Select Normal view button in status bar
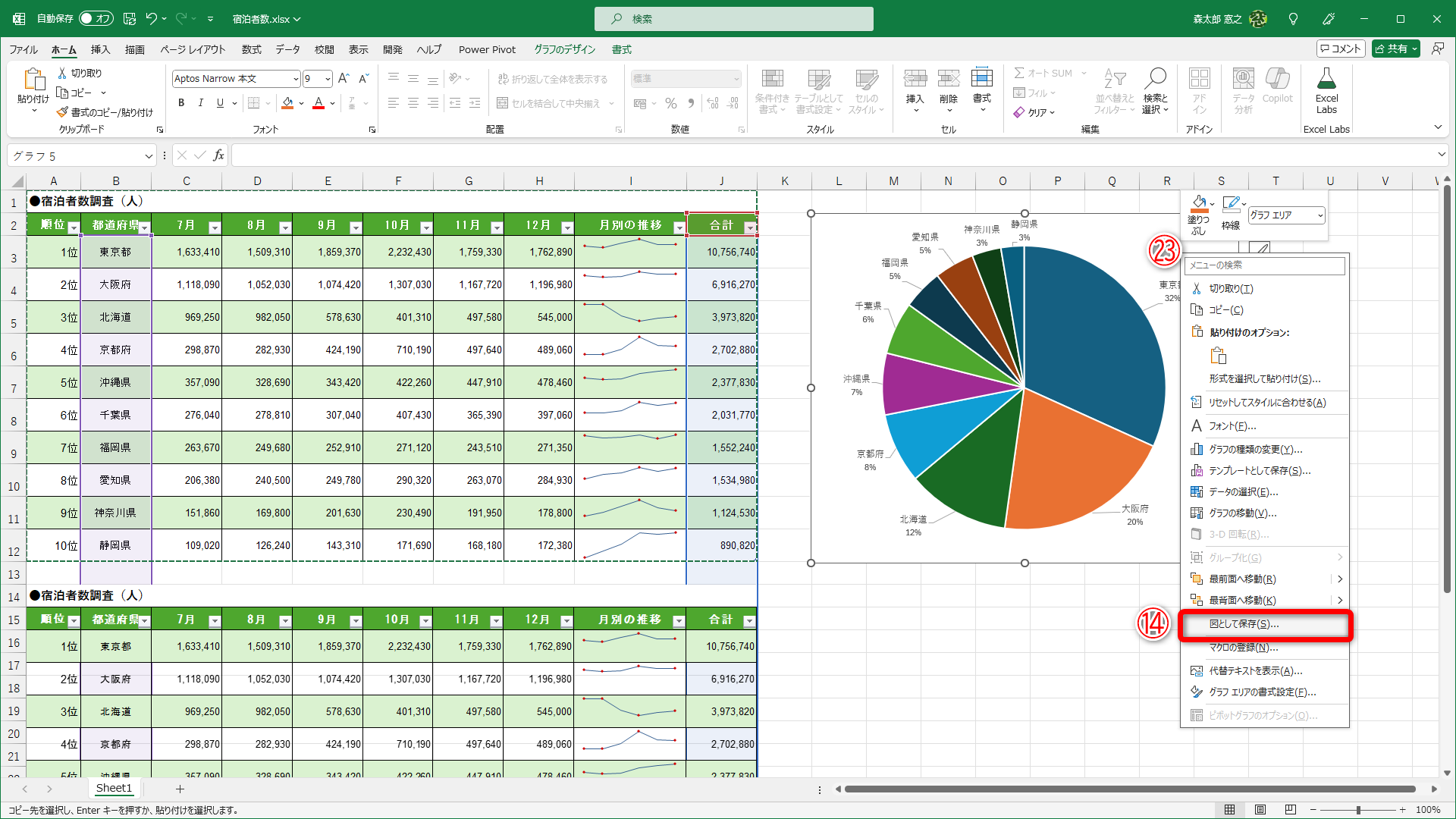1456x819 pixels. click(x=1229, y=810)
